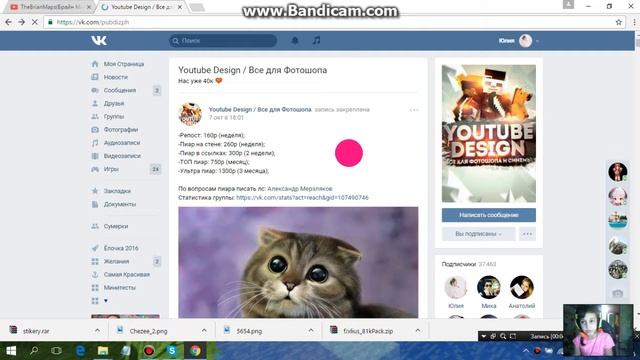Image resolution: width=640 pixels, height=360 pixels.
Task: Bookmark this page with star icon
Action: click(618, 22)
